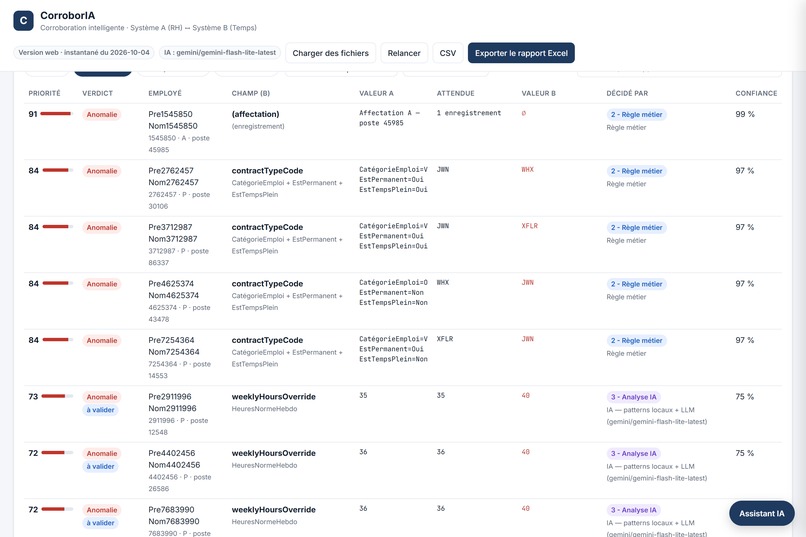
Task: Click employee name Pre2762457 Nom2762457
Action: [173, 176]
